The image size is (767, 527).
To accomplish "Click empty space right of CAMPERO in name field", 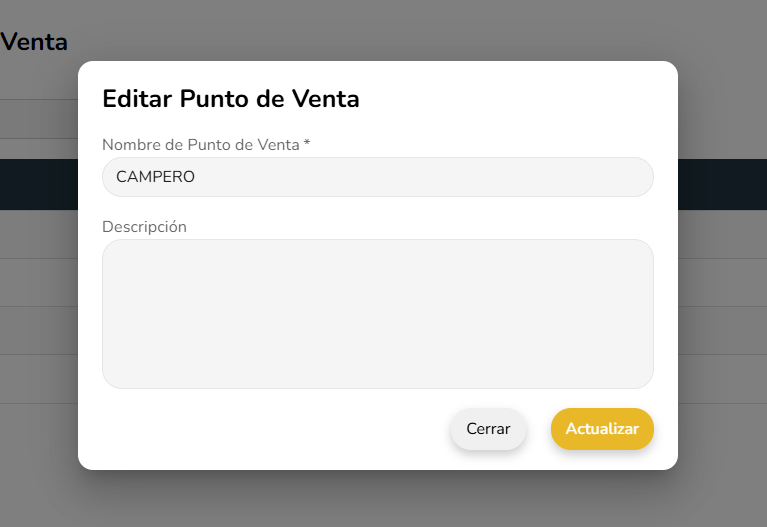I will pyautogui.click(x=450, y=177).
